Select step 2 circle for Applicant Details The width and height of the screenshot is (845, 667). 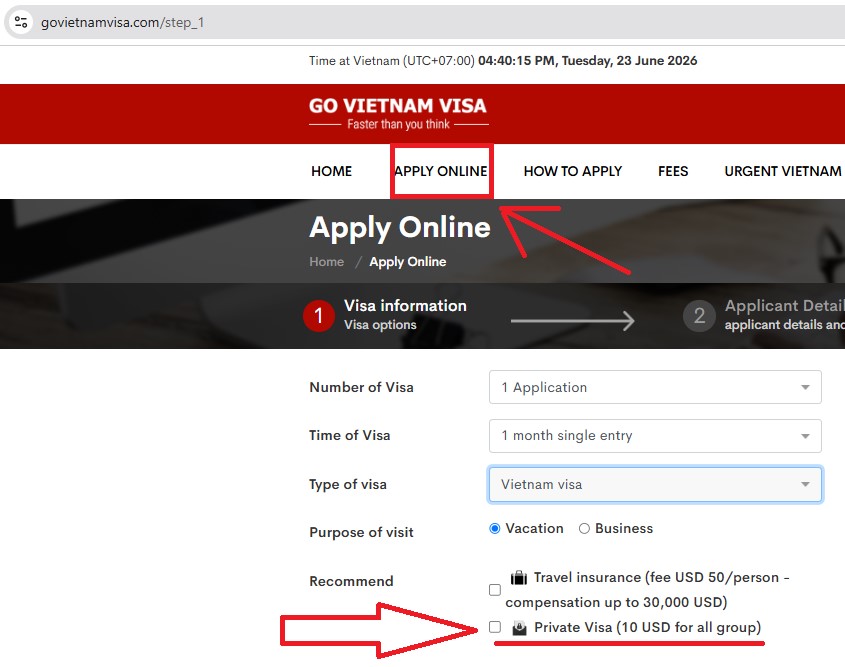[699, 316]
